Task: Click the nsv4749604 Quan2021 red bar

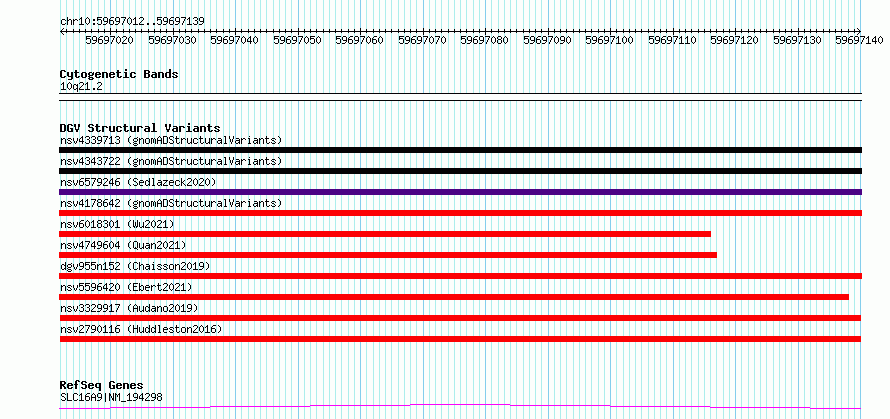Action: tap(388, 255)
